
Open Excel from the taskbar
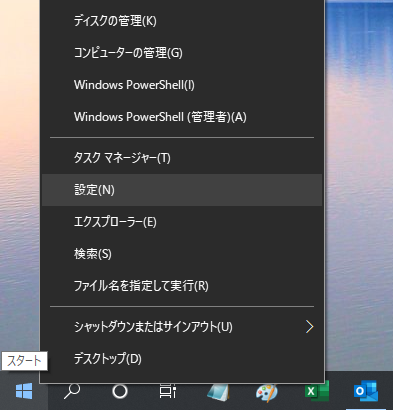[316, 391]
